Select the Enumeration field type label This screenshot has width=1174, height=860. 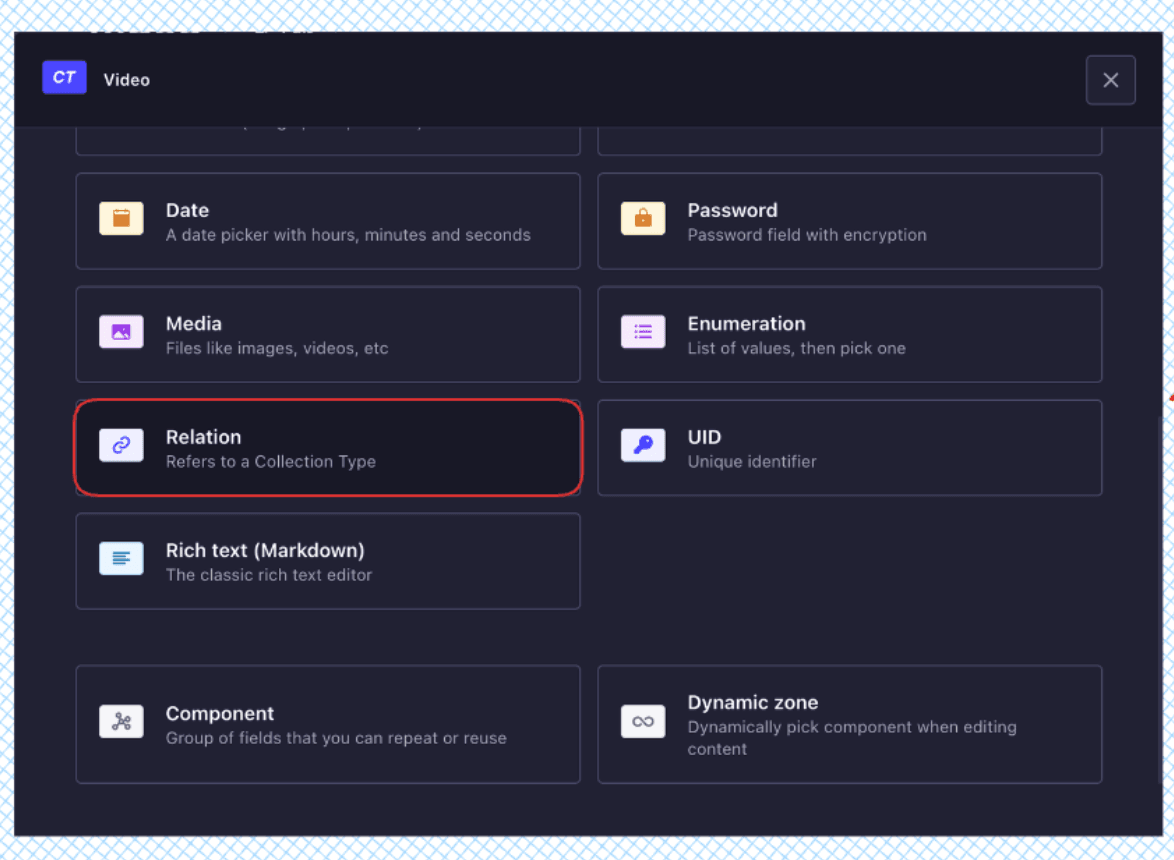coord(746,323)
